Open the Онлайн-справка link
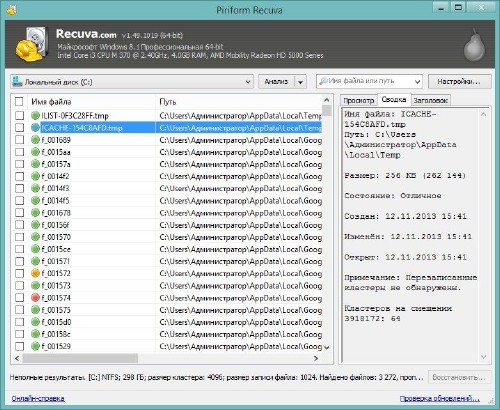The image size is (500, 410). [38, 398]
